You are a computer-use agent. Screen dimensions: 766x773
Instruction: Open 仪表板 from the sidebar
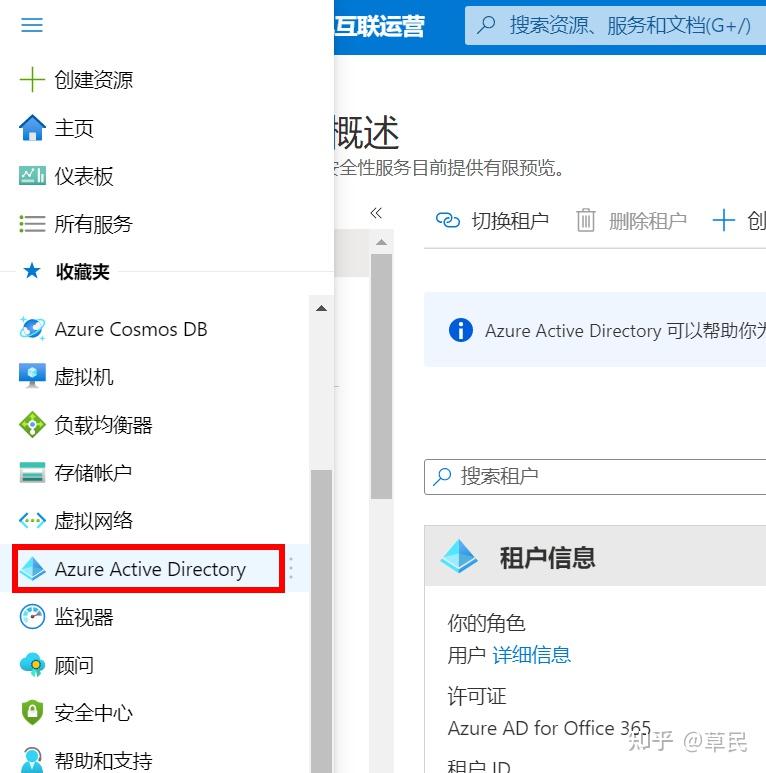[84, 176]
